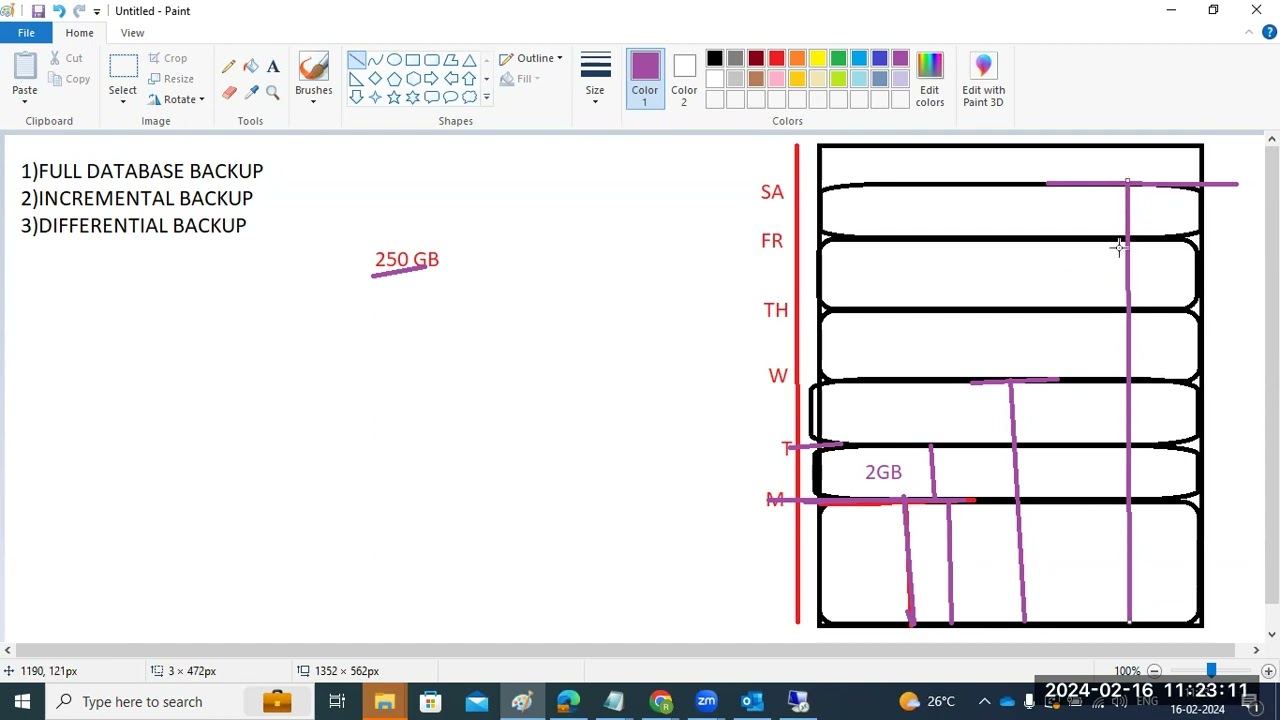Choose the green color swatch
This screenshot has width=1280, height=720.
point(839,59)
